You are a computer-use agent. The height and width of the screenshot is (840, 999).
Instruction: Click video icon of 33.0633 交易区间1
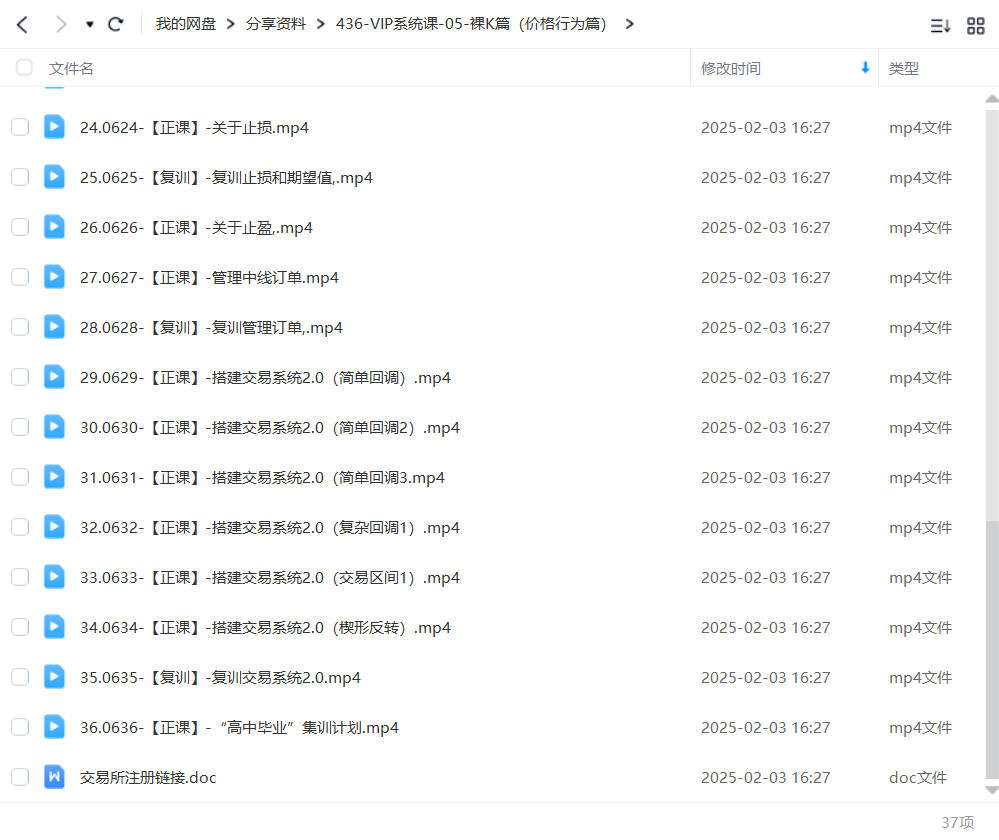[x=54, y=577]
